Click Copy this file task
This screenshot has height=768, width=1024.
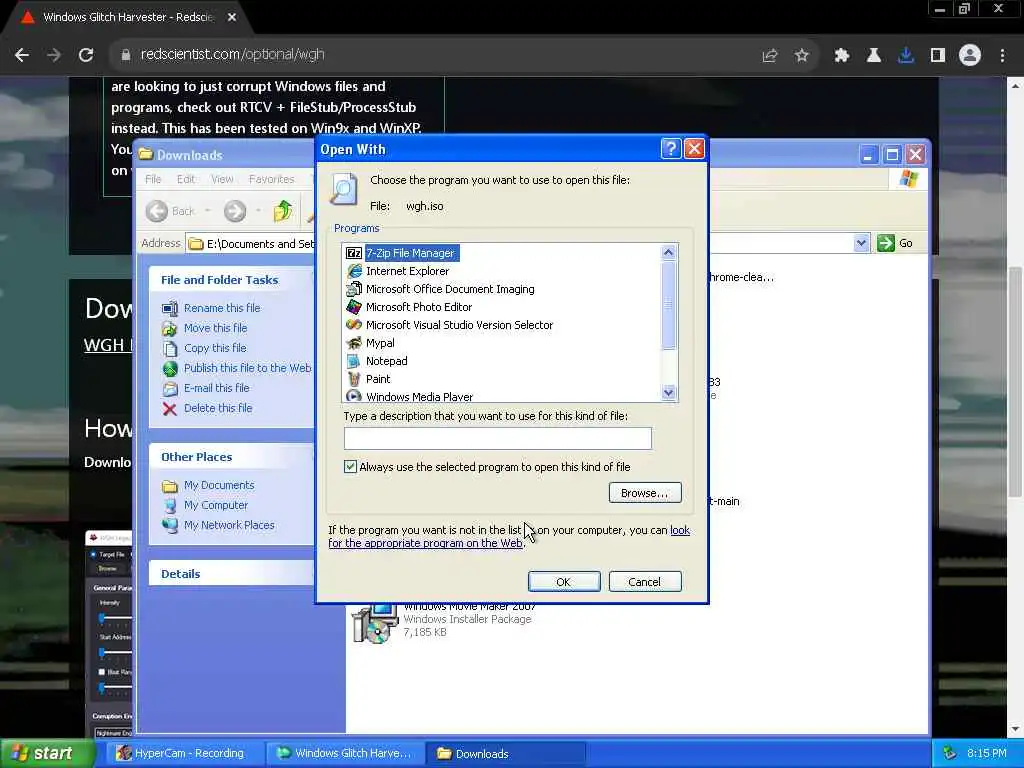215,348
